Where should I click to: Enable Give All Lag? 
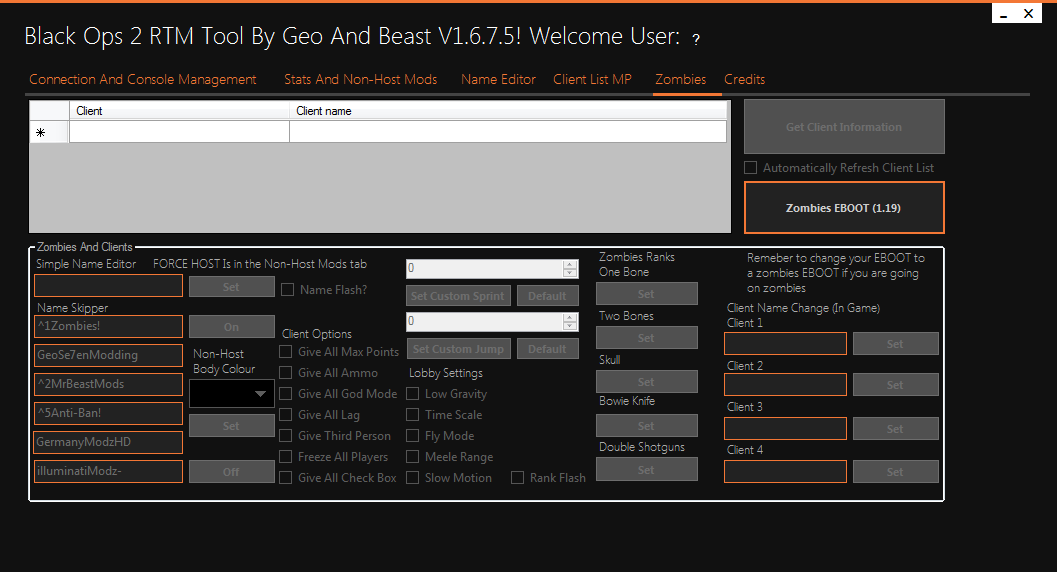click(x=286, y=414)
